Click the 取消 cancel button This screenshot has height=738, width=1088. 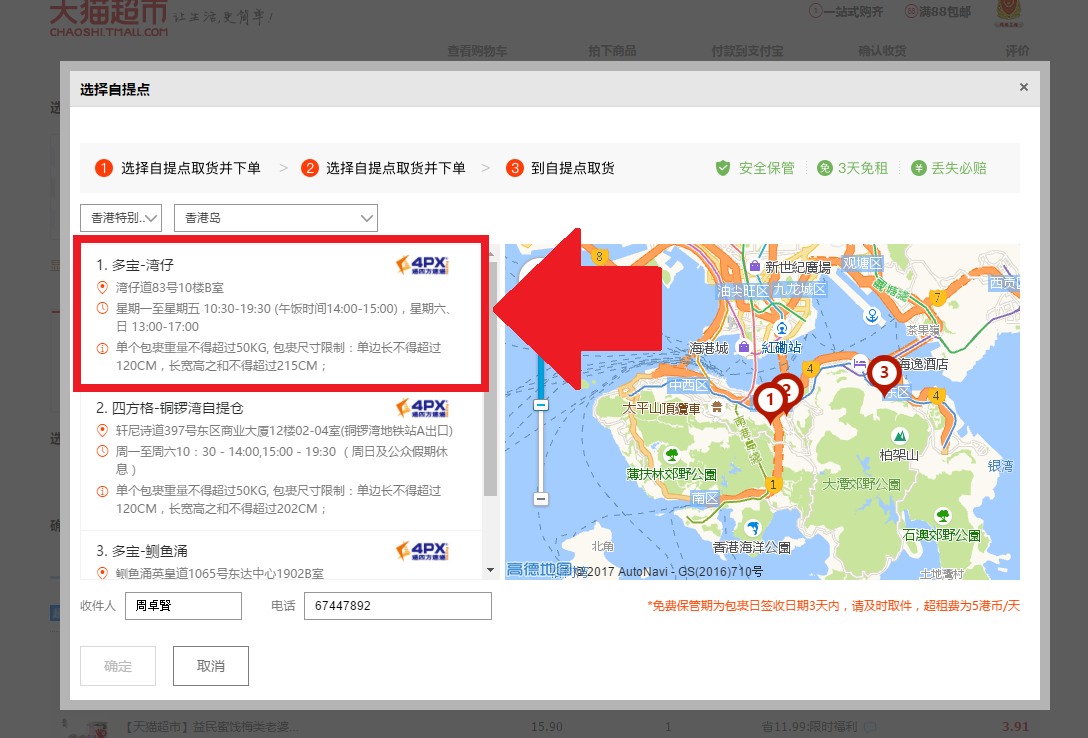pos(211,666)
